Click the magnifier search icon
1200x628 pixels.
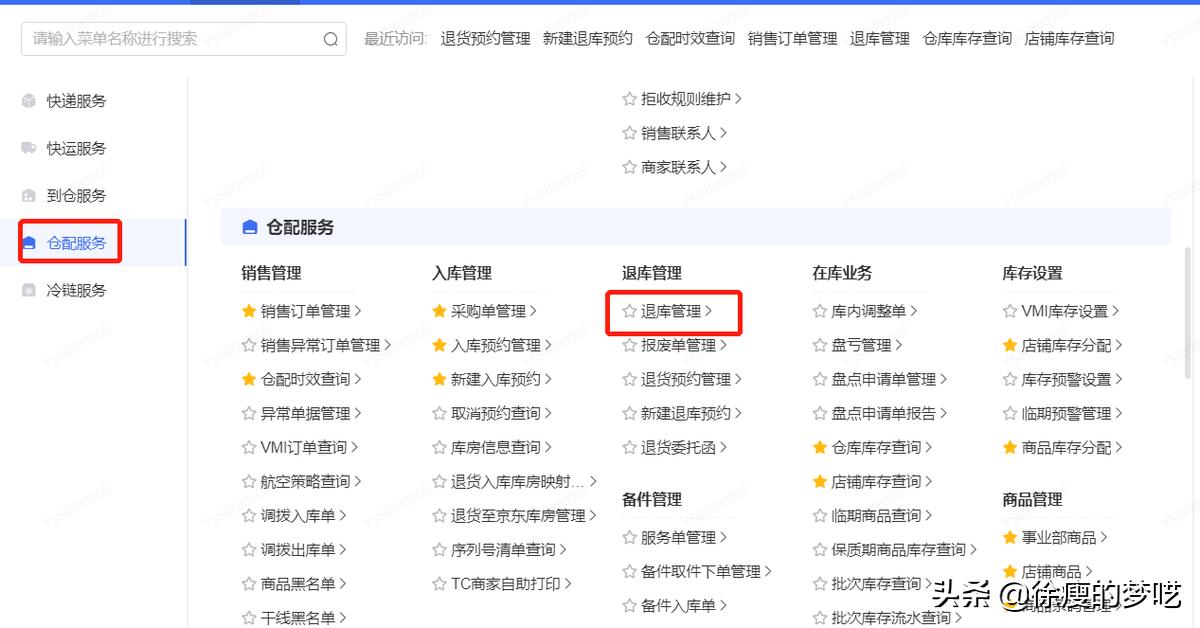(330, 38)
